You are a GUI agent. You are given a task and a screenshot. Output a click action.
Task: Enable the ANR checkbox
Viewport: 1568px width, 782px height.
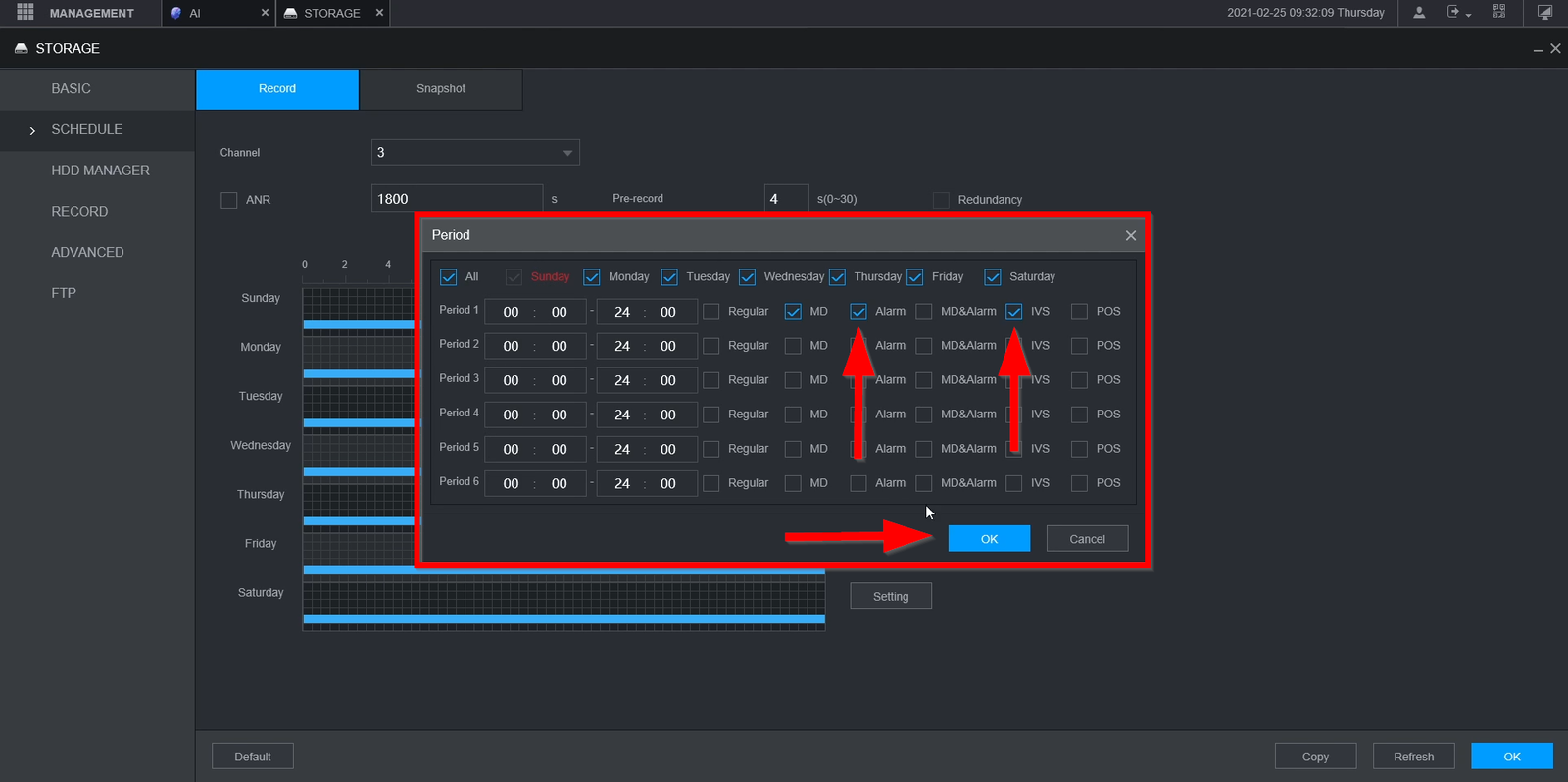[229, 200]
